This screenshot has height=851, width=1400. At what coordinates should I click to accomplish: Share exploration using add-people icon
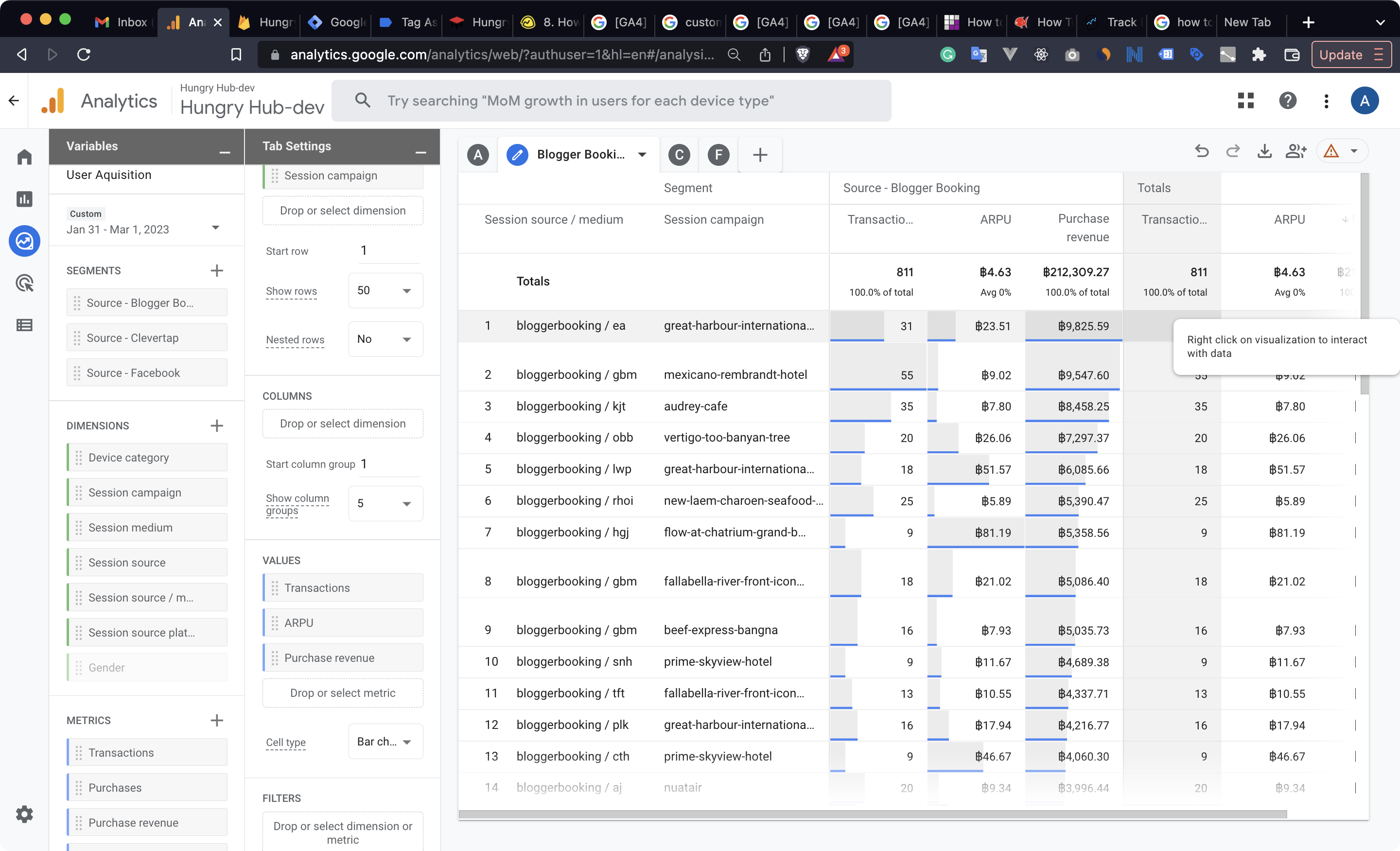pyautogui.click(x=1296, y=151)
